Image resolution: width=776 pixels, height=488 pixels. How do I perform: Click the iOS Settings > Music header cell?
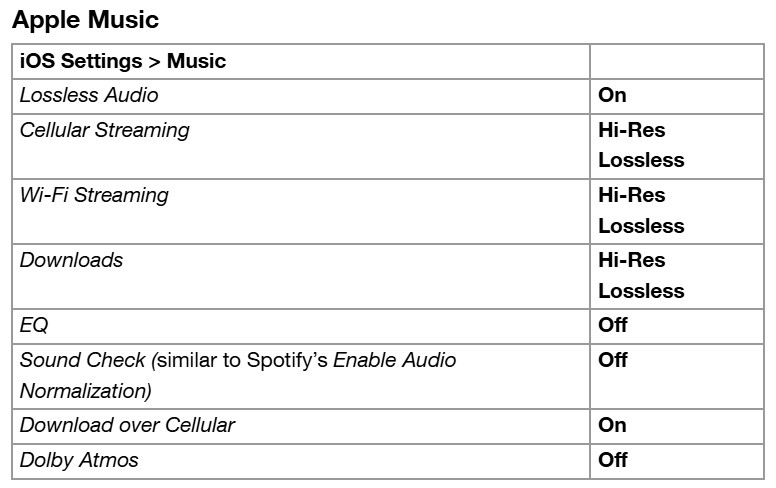click(x=123, y=61)
